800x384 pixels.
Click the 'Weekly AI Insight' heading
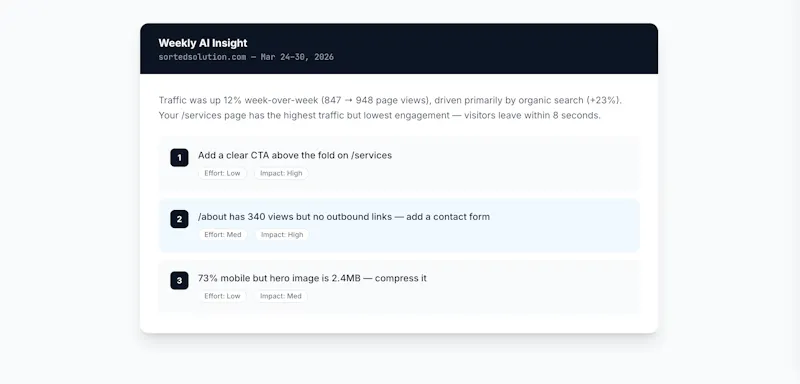coord(203,43)
